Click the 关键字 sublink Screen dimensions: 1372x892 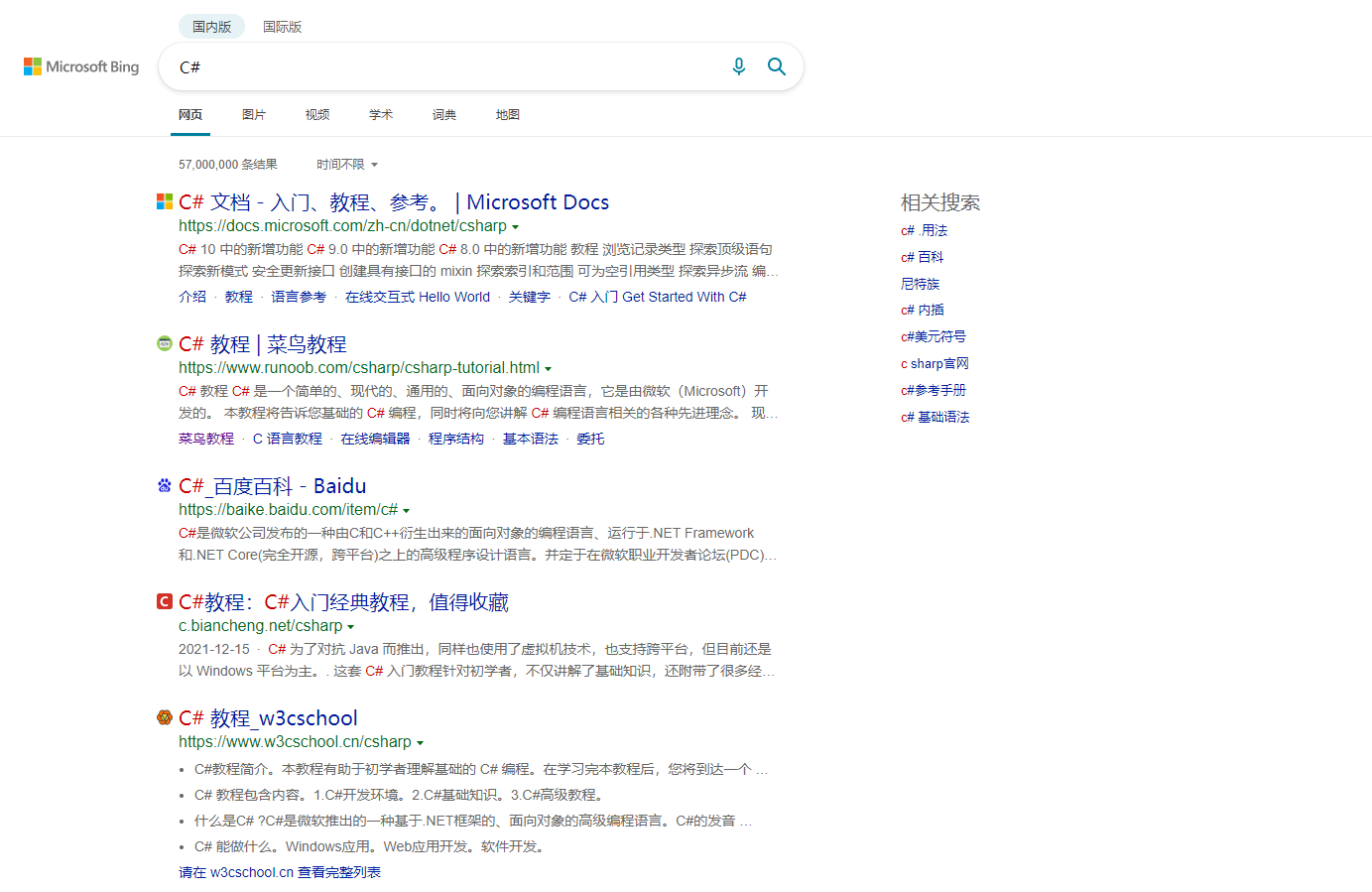click(530, 297)
